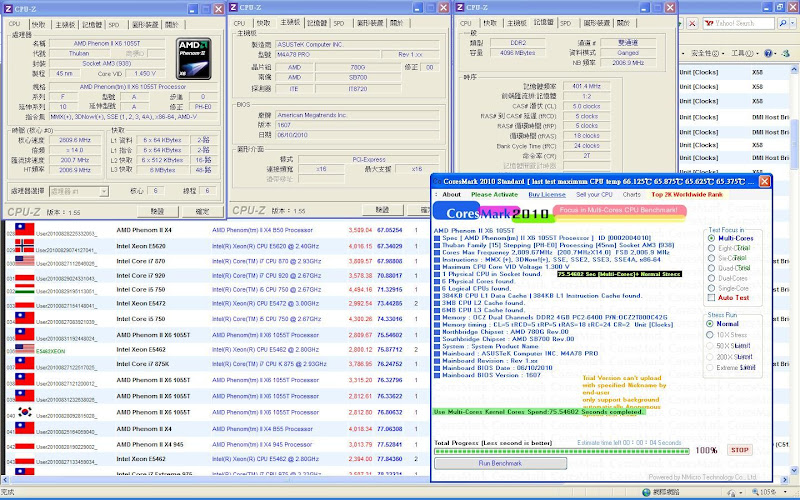Screen dimensions: 800x500
Task: Click the browser scrollbar down arrow
Action: pyautogui.click(x=794, y=470)
